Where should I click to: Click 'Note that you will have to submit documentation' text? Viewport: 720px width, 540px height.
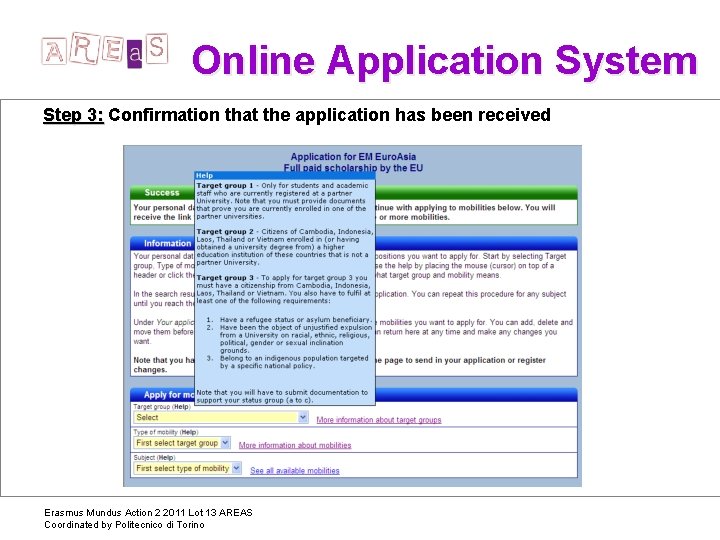[282, 396]
